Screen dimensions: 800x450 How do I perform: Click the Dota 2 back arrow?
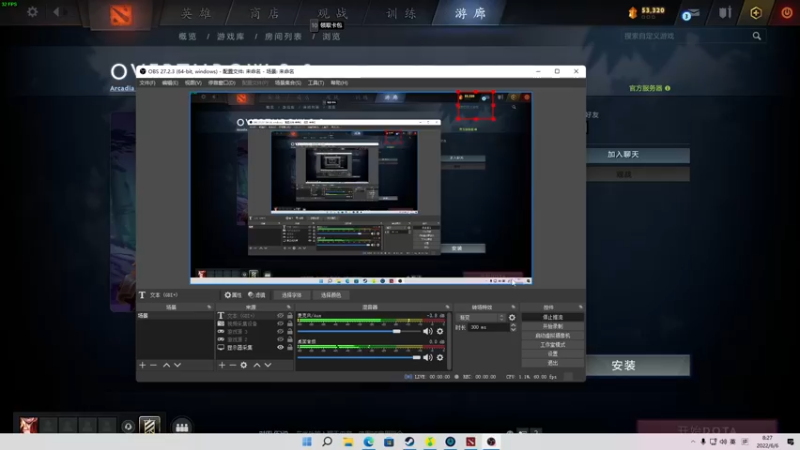click(57, 12)
